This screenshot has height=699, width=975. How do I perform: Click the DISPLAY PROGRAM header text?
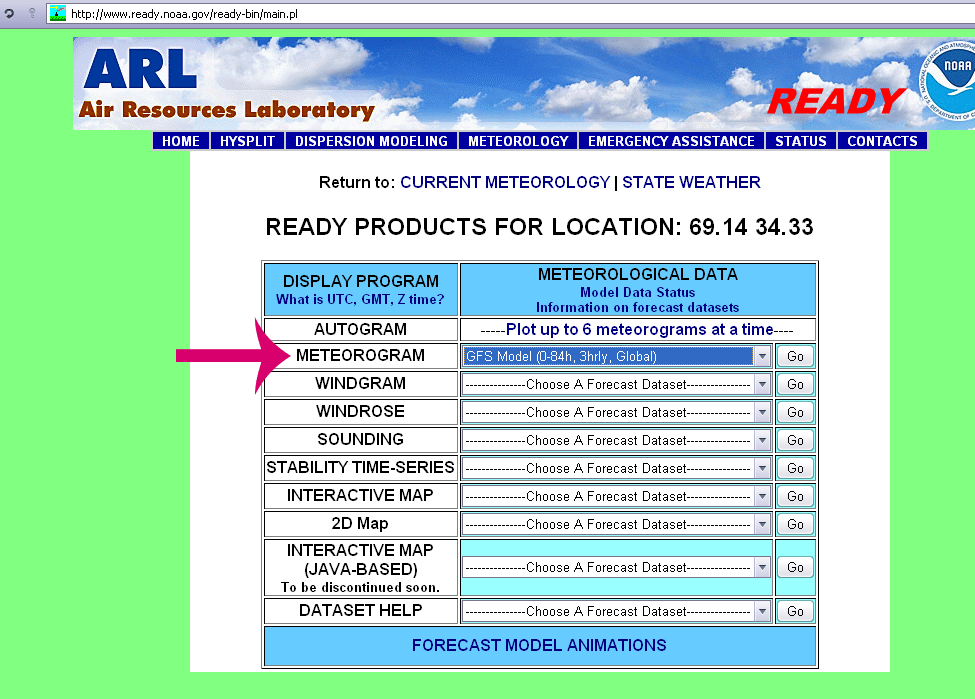click(x=361, y=281)
